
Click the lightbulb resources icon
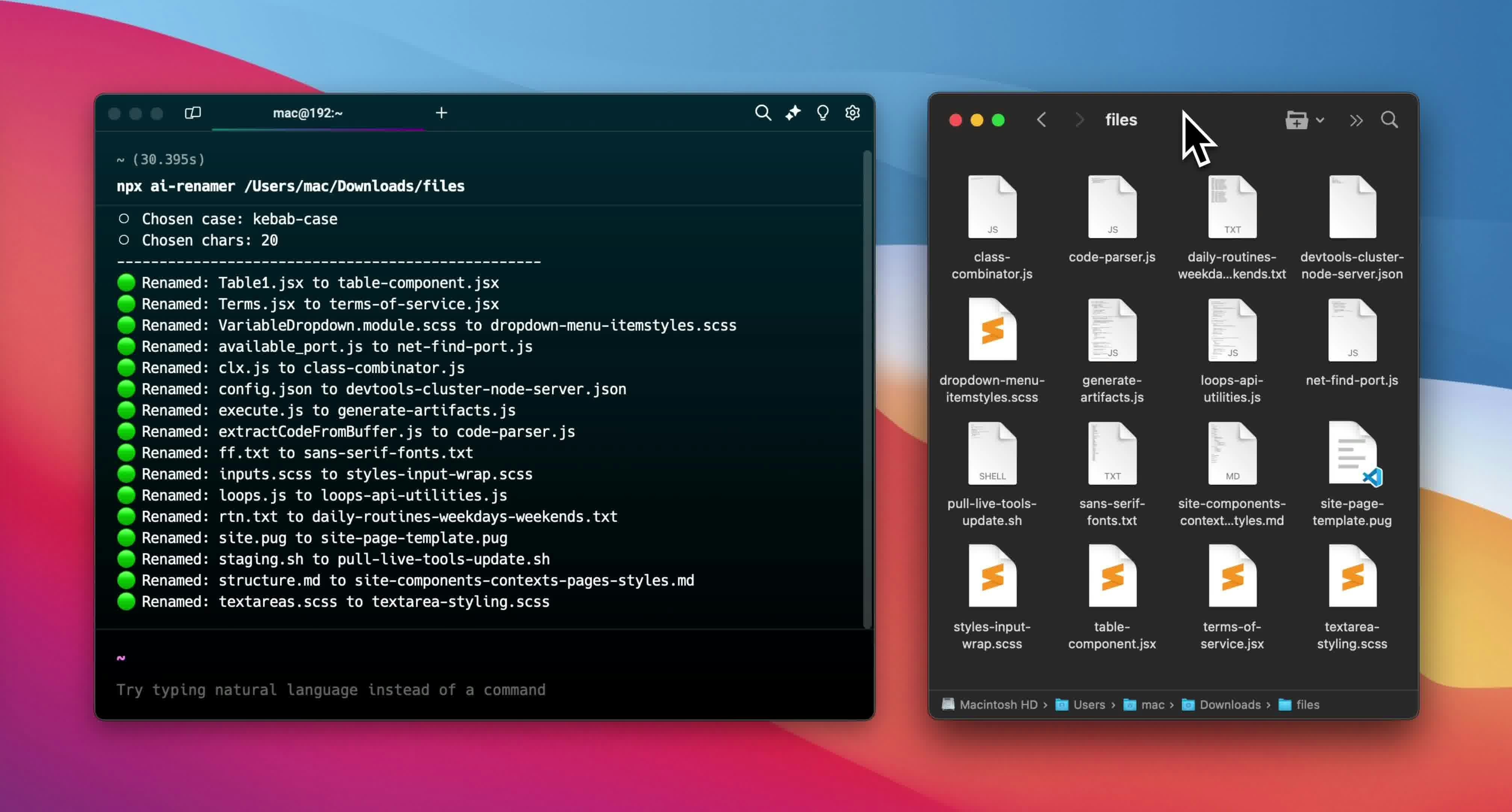(x=823, y=113)
